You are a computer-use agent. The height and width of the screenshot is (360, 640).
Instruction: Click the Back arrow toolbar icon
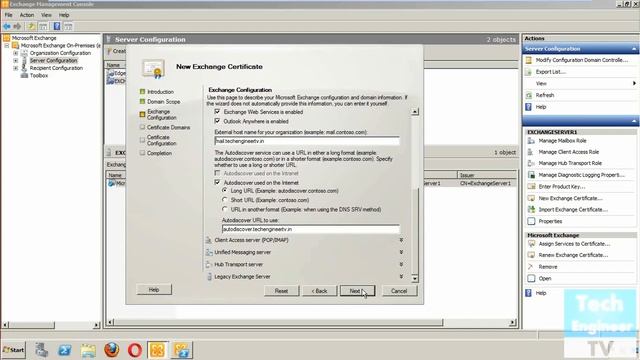tap(7, 27)
